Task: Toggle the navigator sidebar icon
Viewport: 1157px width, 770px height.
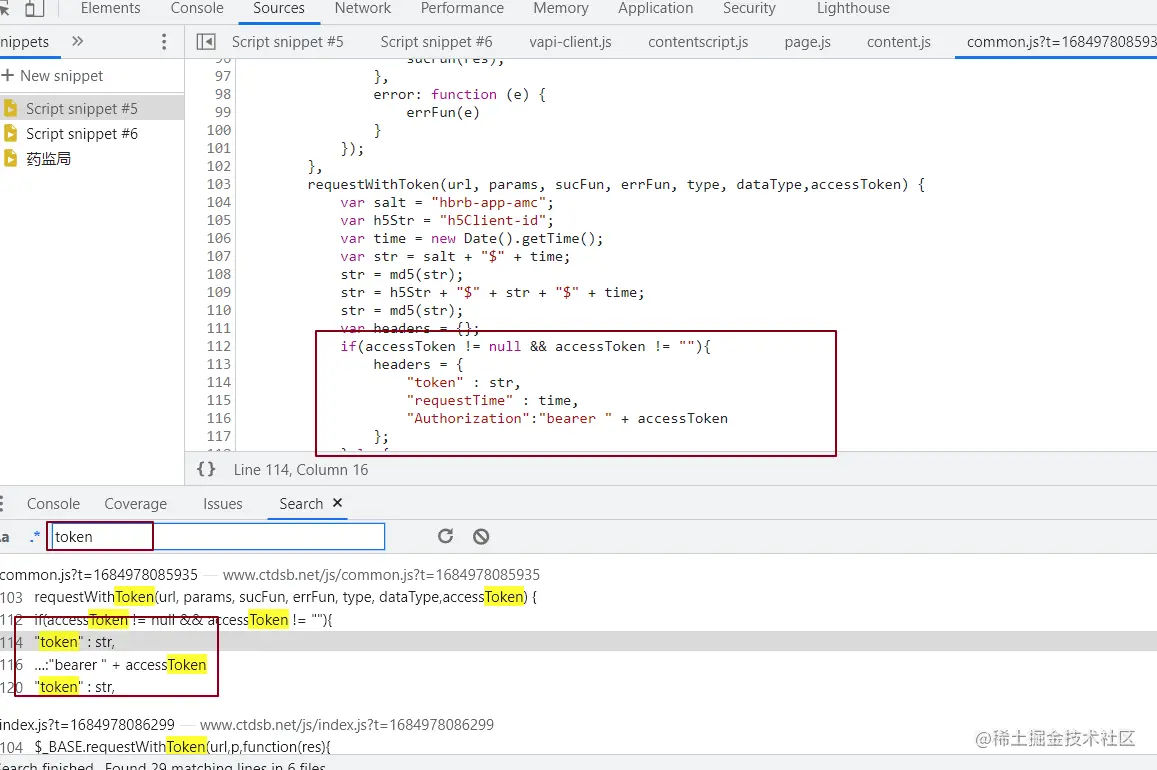Action: pyautogui.click(x=206, y=42)
